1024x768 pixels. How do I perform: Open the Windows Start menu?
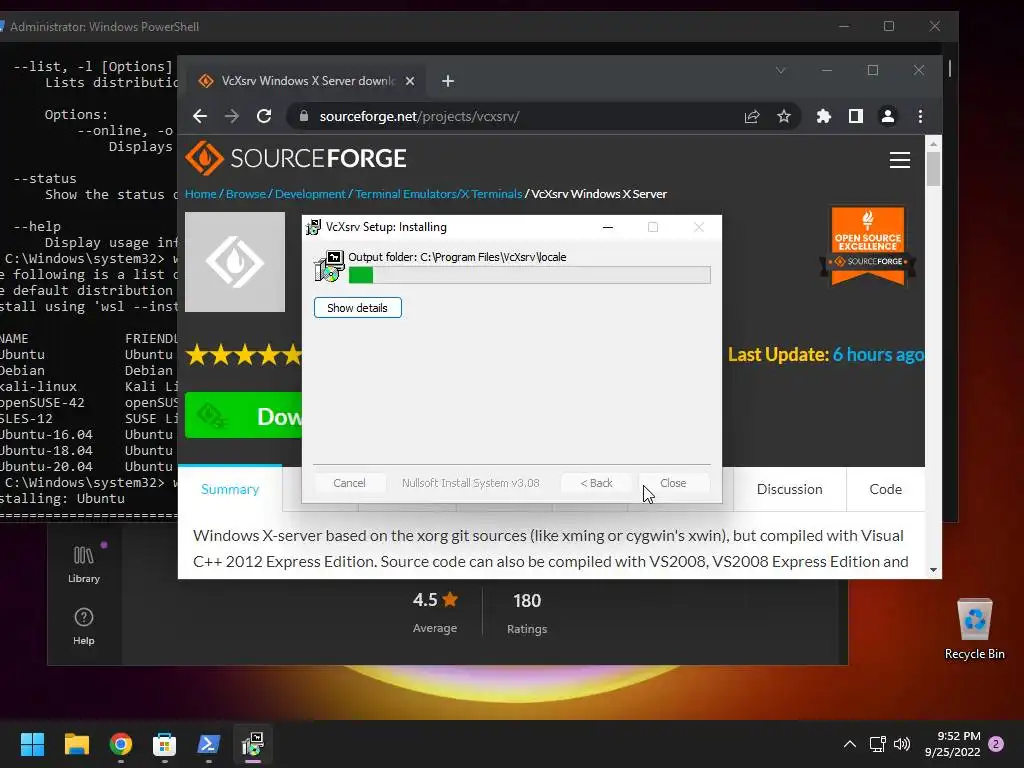32,744
